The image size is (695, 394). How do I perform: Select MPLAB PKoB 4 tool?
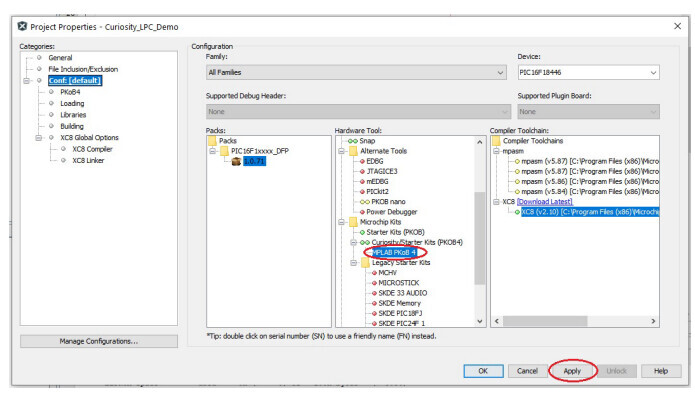[x=394, y=253]
